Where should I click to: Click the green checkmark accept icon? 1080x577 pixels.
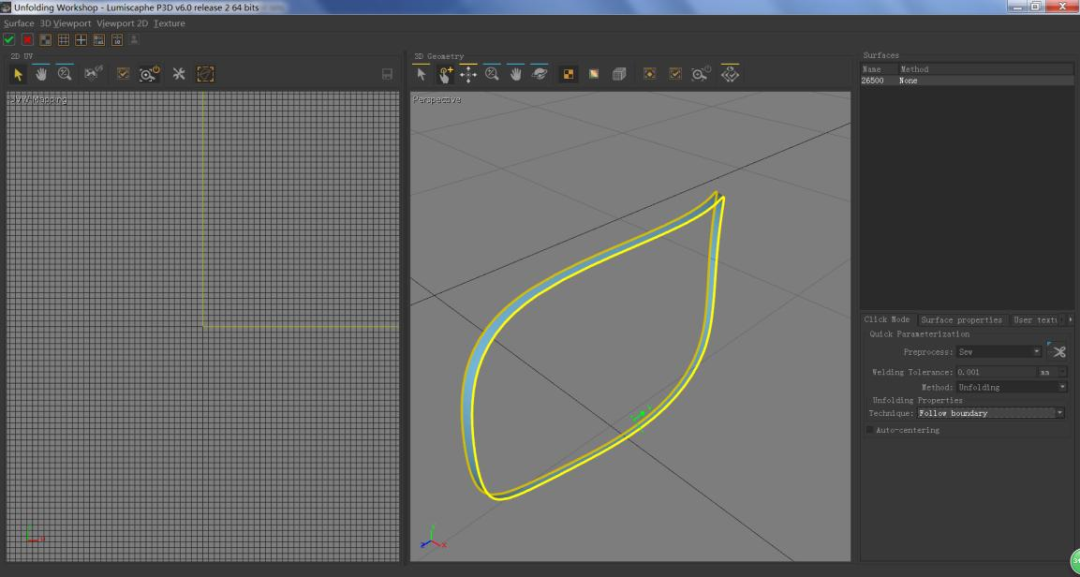[10, 40]
